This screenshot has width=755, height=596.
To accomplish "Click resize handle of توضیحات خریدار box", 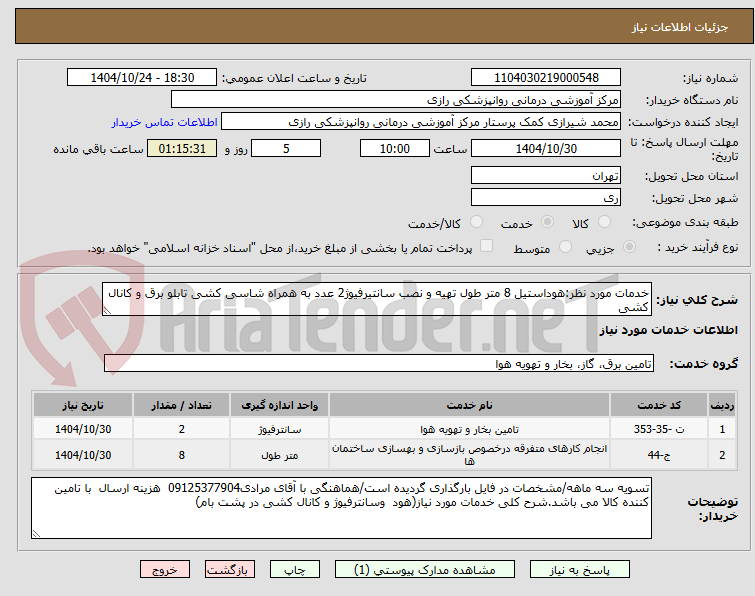I will pos(36,533).
